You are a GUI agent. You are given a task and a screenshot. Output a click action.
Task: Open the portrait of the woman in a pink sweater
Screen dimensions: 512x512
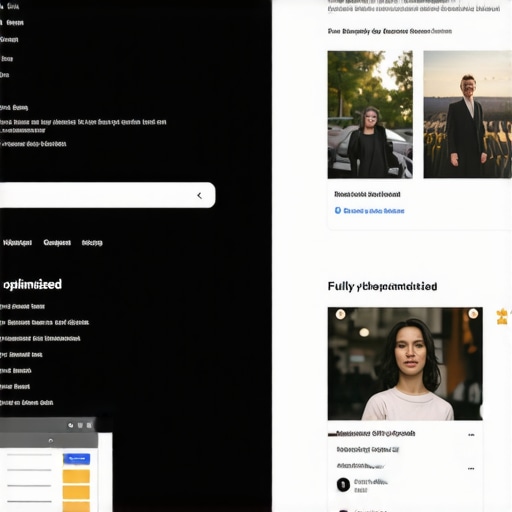click(405, 364)
